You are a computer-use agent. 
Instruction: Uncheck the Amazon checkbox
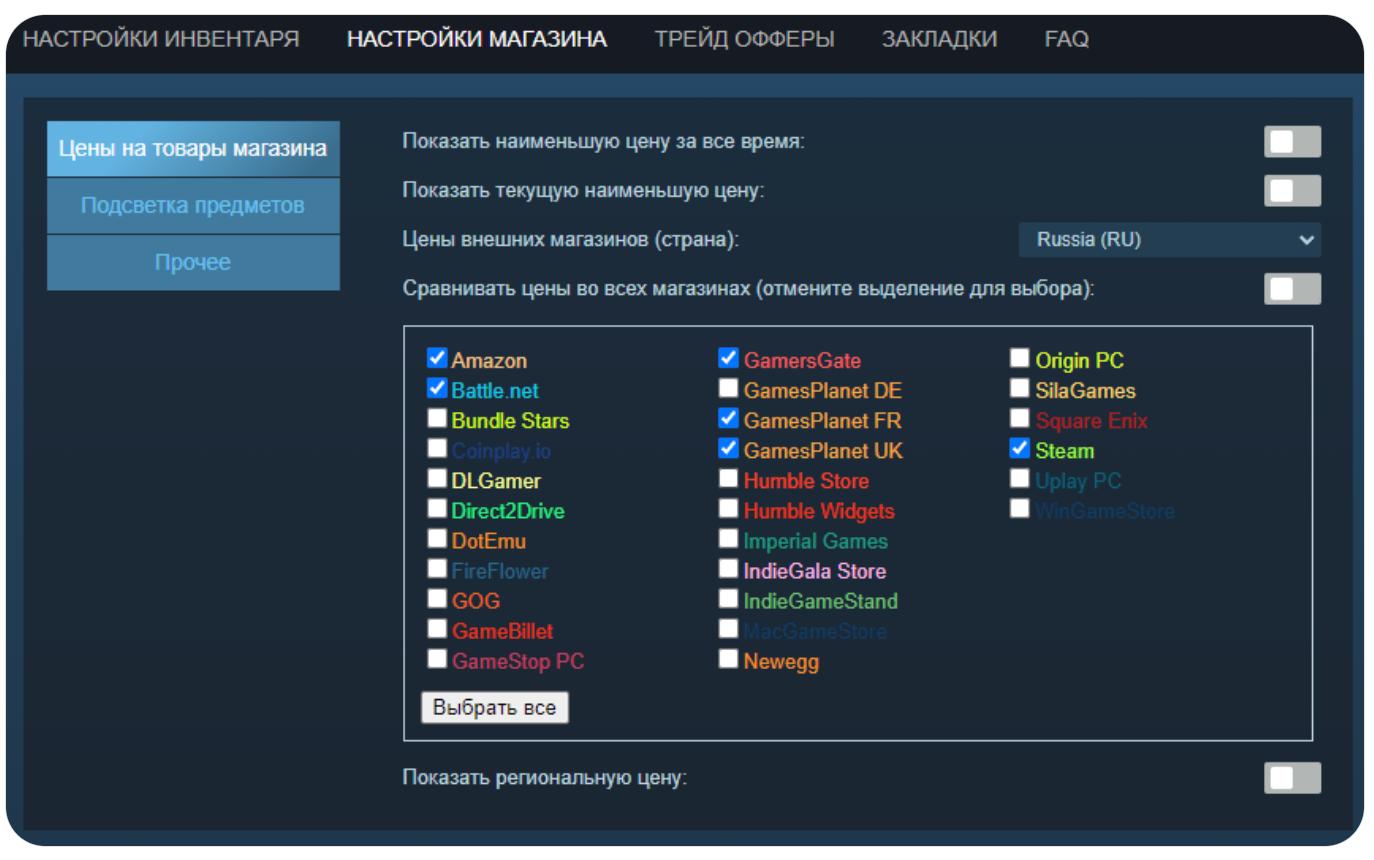(437, 358)
